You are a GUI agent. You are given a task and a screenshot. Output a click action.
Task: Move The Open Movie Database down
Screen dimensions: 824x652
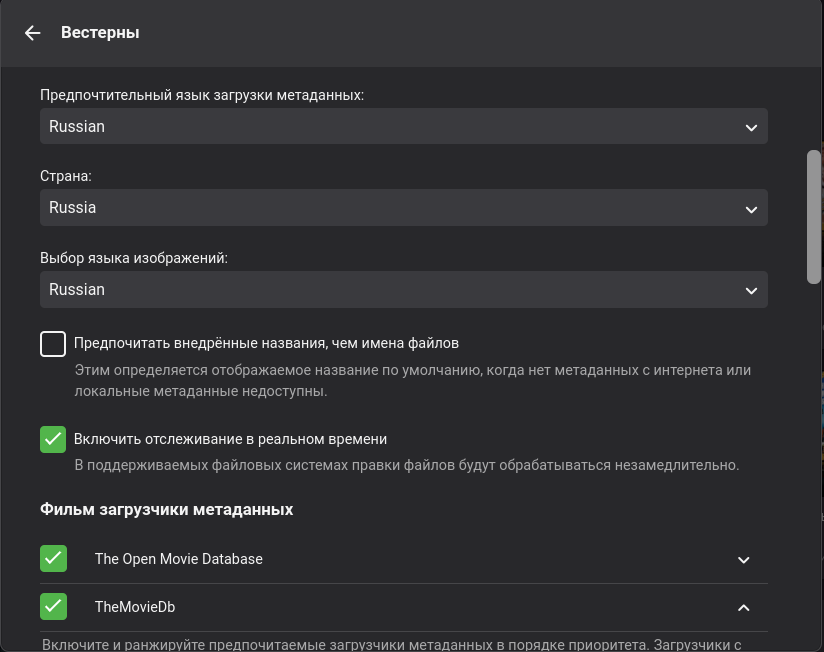tap(743, 560)
